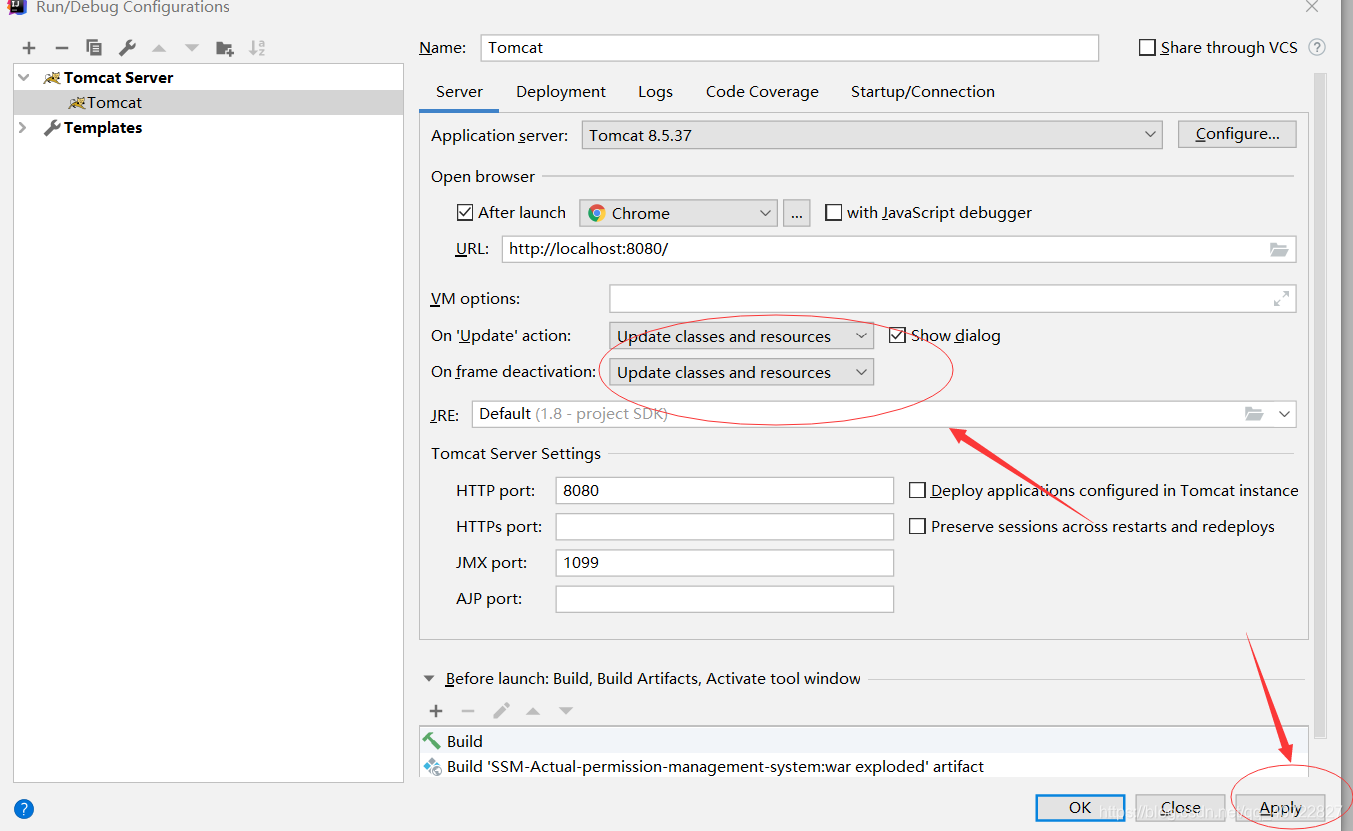The height and width of the screenshot is (831, 1353).
Task: Click the VM options input field
Action: coord(938,298)
